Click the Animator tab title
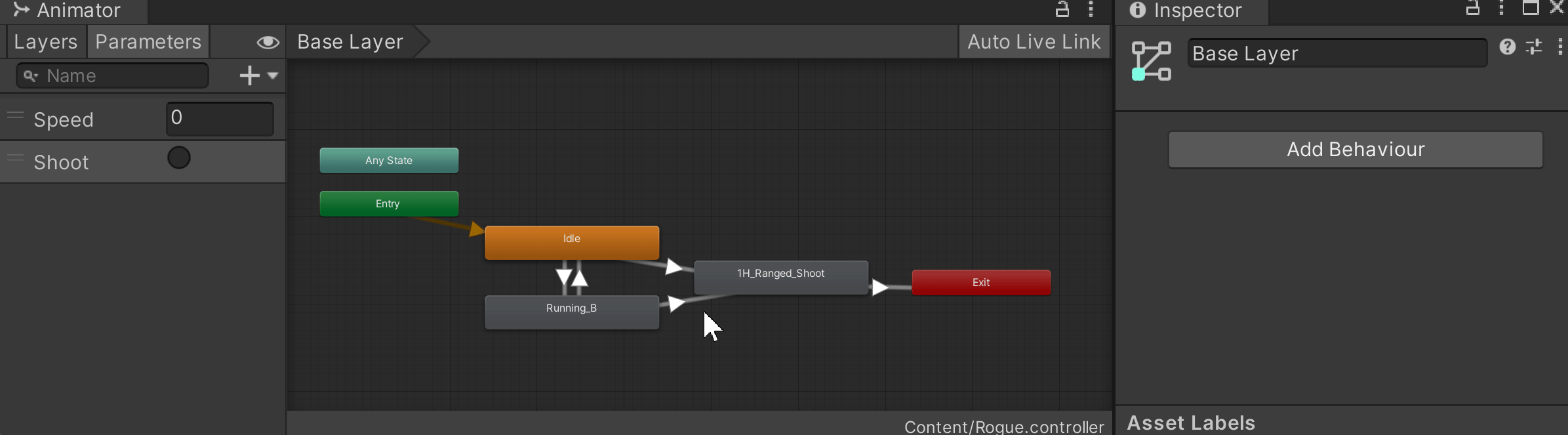Image resolution: width=1568 pixels, height=435 pixels. [x=79, y=10]
